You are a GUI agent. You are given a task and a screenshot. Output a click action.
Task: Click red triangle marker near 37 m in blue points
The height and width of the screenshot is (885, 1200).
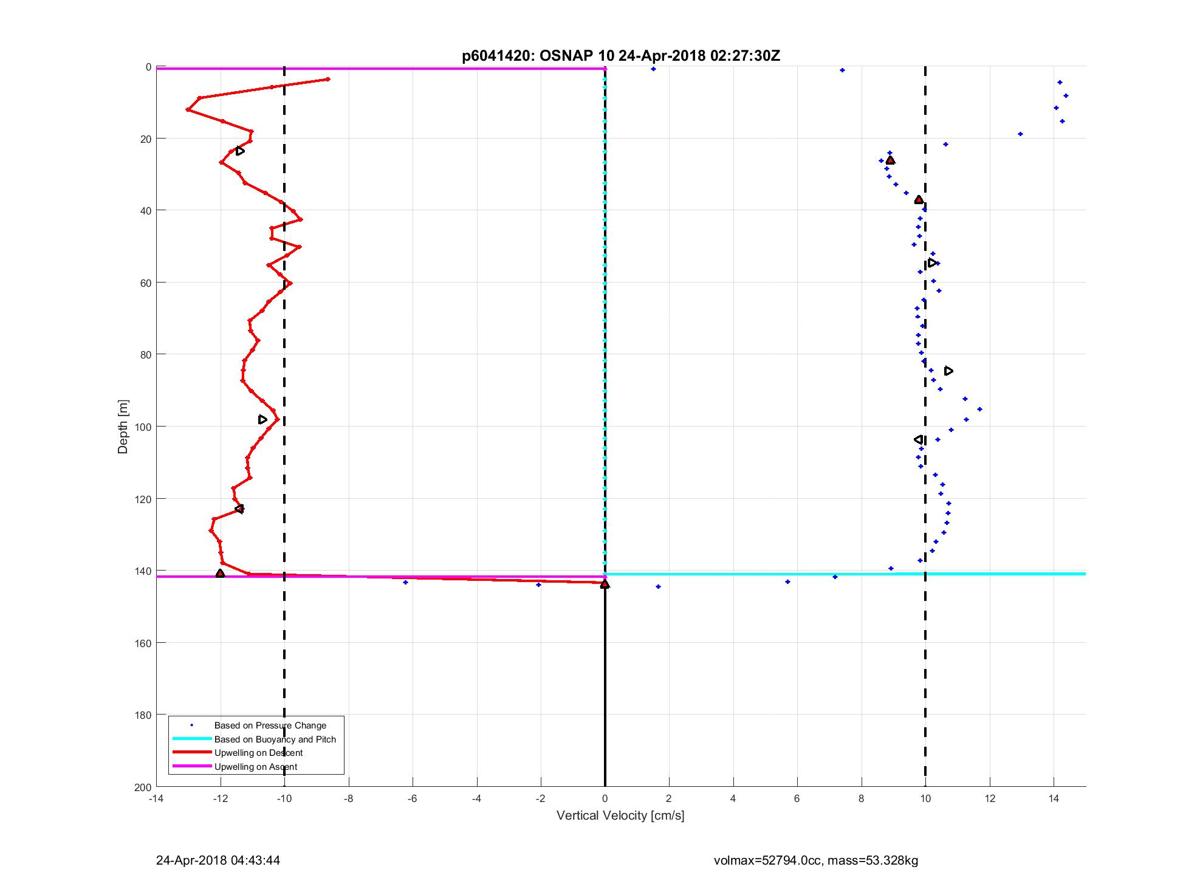click(x=919, y=200)
